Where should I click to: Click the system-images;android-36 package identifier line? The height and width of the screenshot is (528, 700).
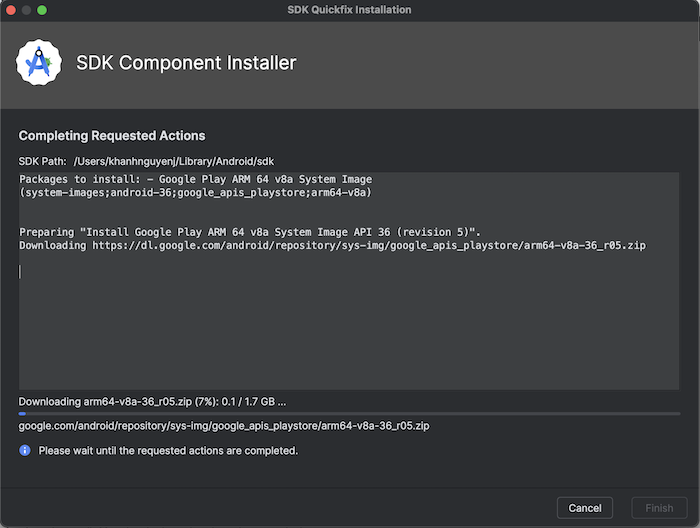click(x=196, y=192)
